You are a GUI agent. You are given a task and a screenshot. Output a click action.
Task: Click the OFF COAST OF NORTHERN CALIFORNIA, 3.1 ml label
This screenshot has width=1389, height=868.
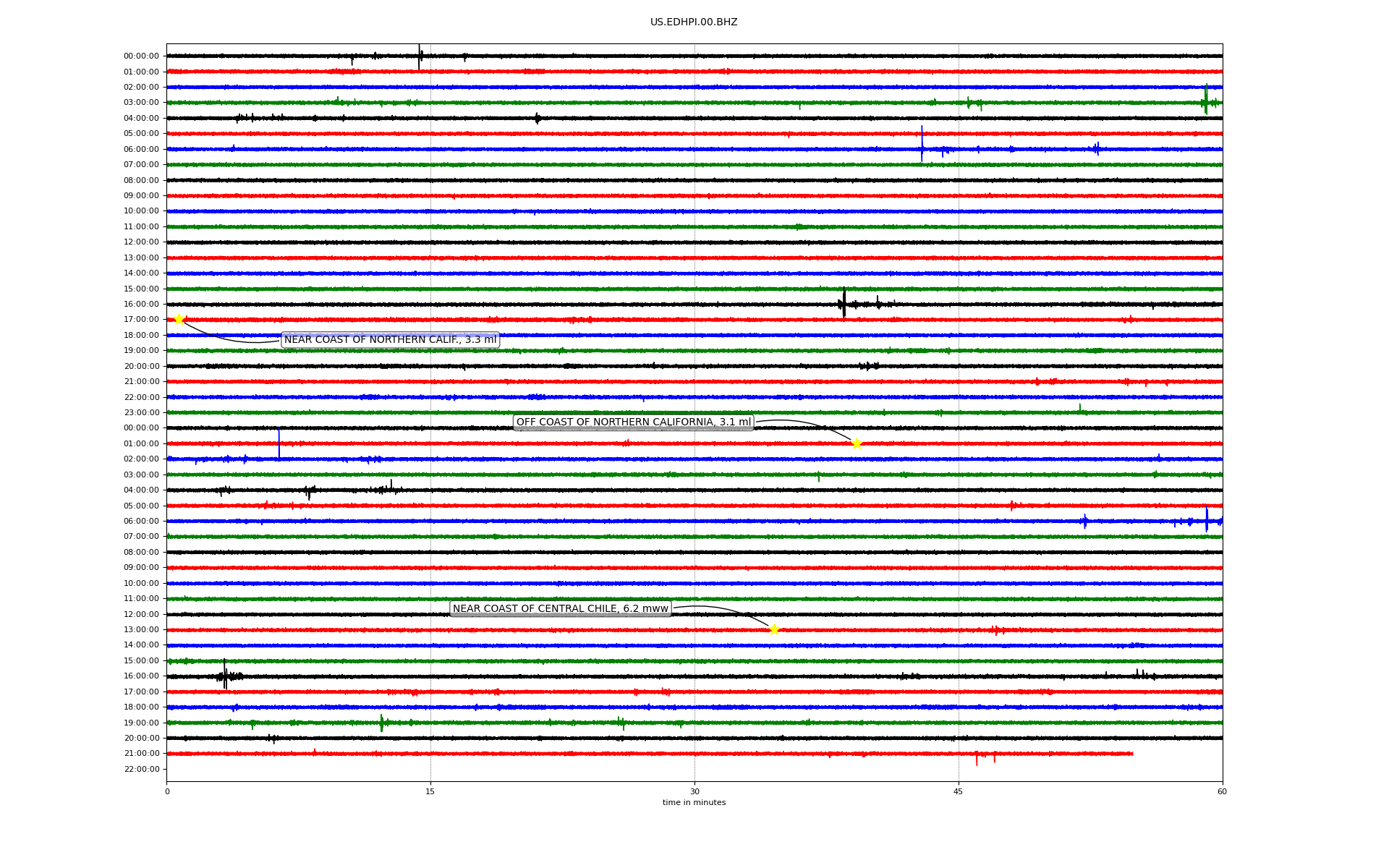[633, 422]
